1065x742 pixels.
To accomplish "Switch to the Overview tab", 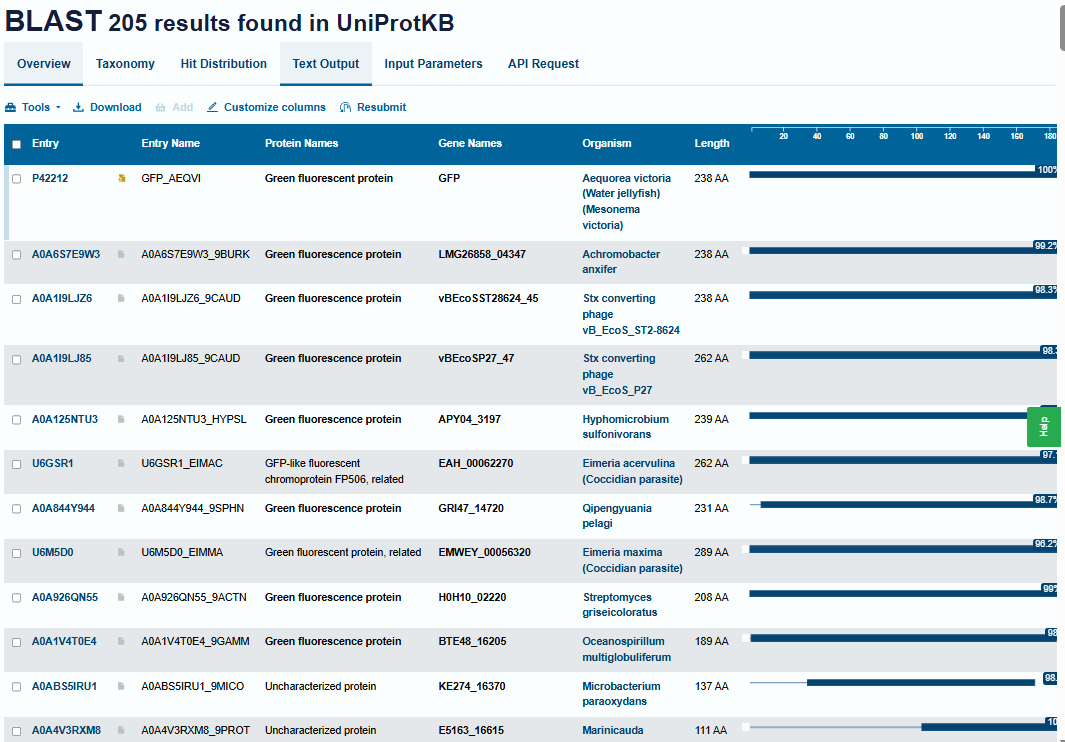I will click(x=43, y=64).
